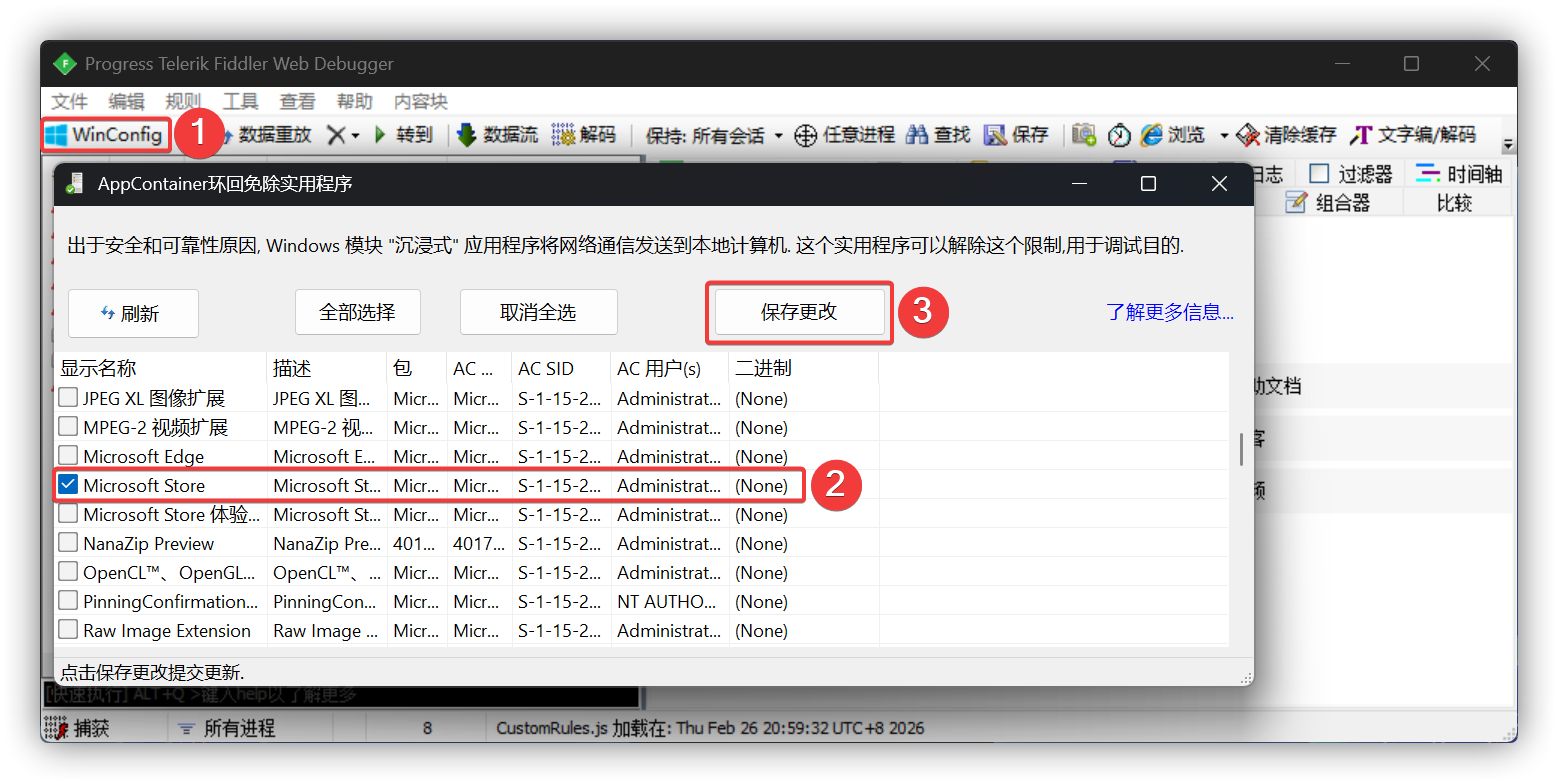Toggle the 解码 decode button

[x=564, y=135]
